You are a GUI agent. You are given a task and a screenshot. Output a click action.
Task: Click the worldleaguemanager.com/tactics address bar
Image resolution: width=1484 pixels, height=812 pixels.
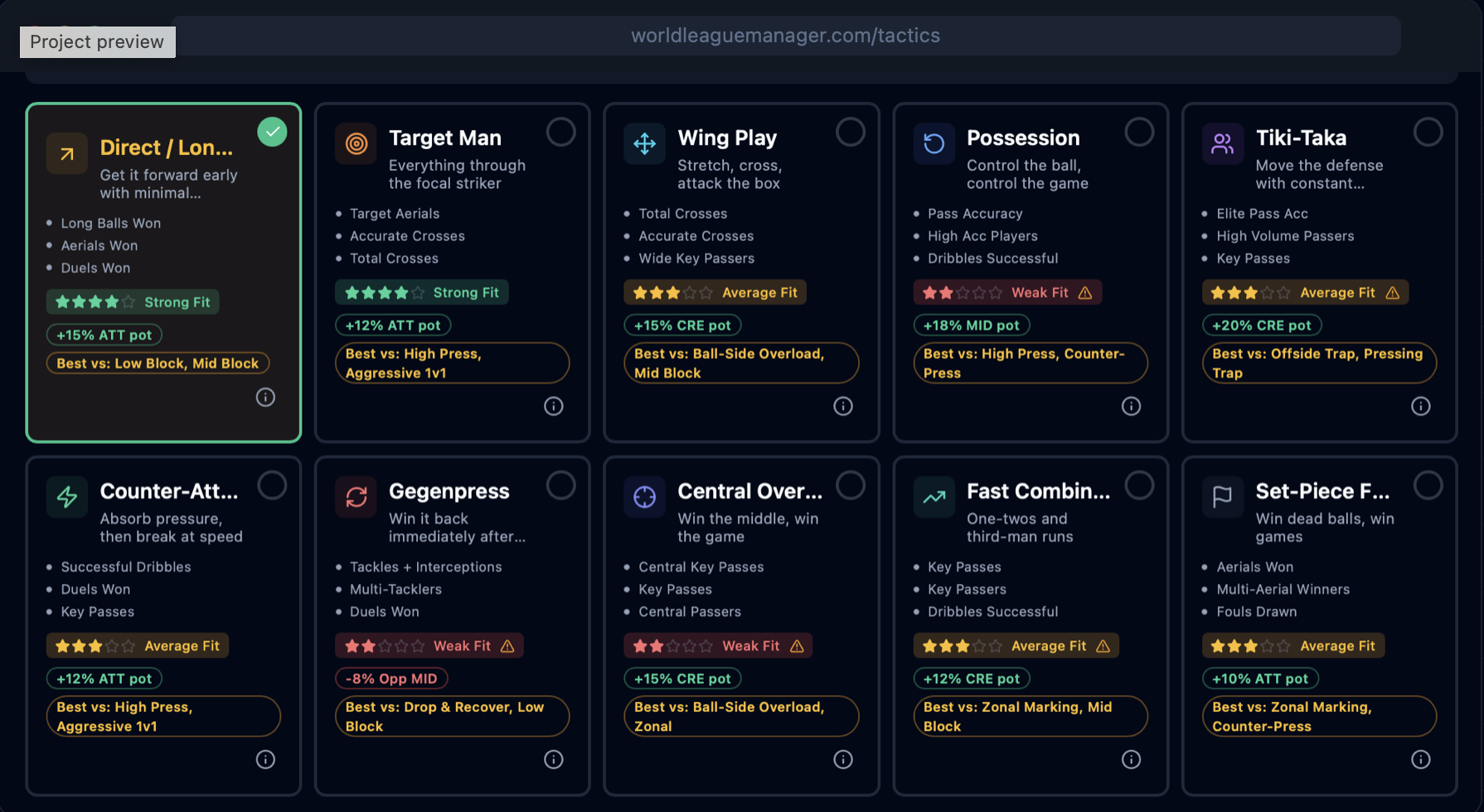(785, 36)
